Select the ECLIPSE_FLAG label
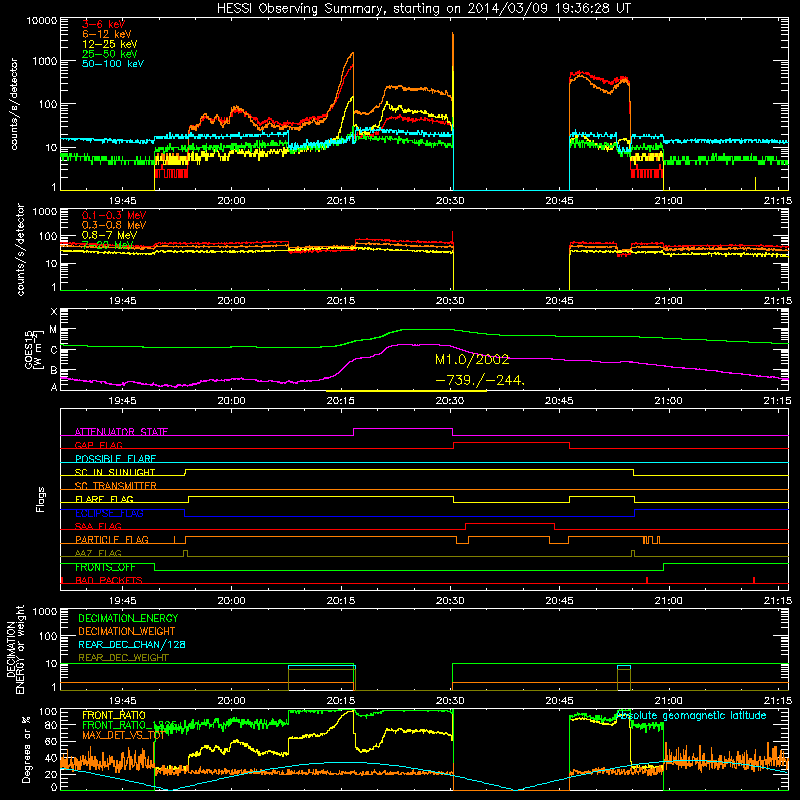Screen dimensions: 800x800 click(109, 513)
